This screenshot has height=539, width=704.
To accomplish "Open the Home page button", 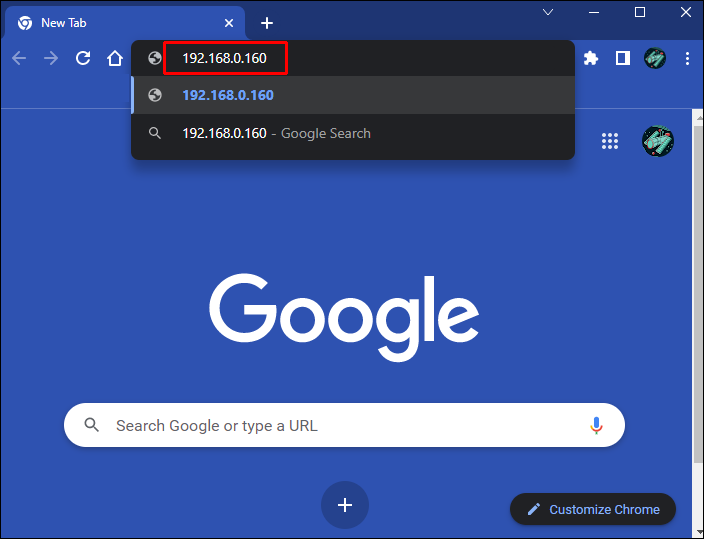I will tap(115, 58).
